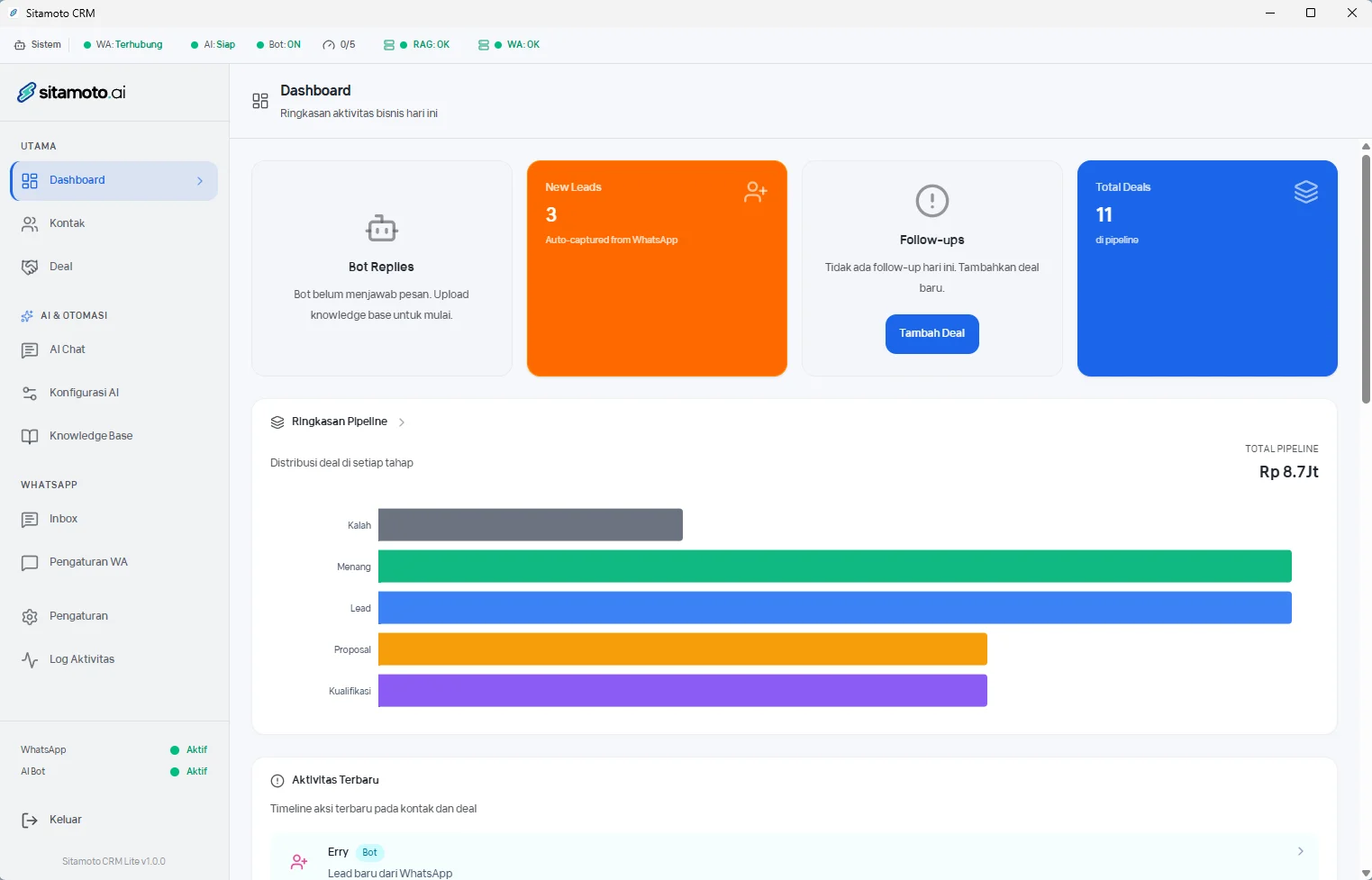This screenshot has width=1372, height=880.
Task: Click the Dashboard grid icon in sidebar
Action: [x=30, y=181]
